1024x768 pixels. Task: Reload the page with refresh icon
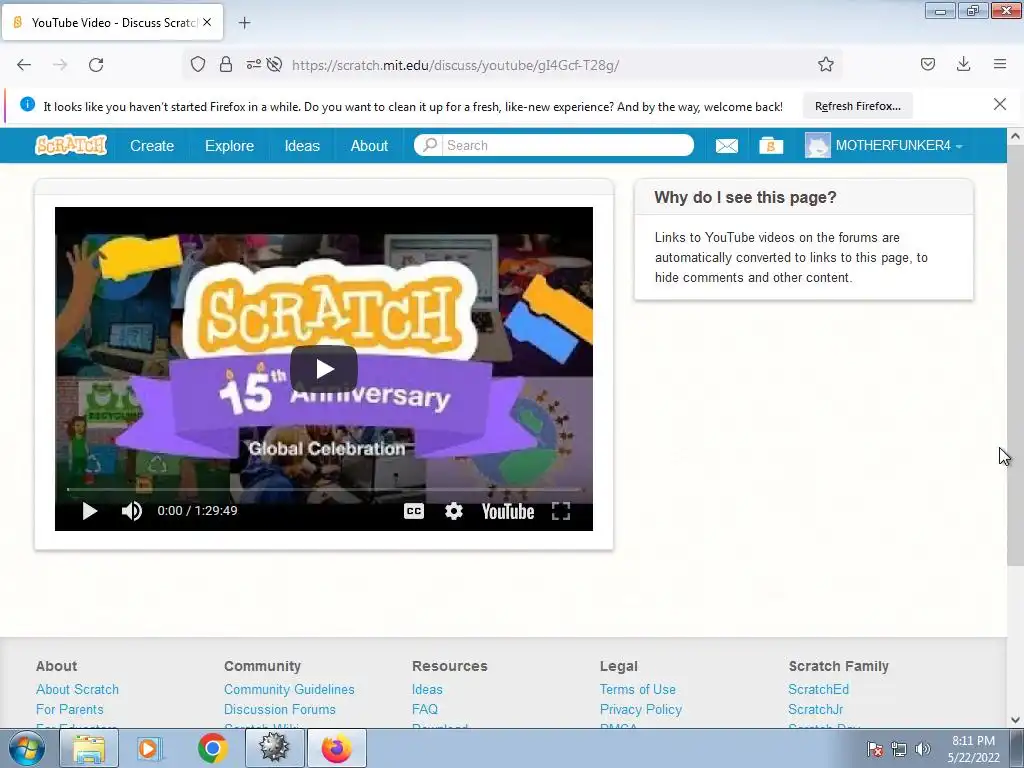[96, 65]
